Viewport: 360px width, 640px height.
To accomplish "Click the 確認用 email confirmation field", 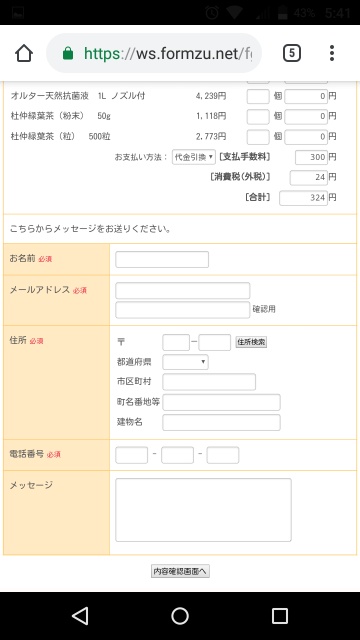I will pyautogui.click(x=182, y=310).
